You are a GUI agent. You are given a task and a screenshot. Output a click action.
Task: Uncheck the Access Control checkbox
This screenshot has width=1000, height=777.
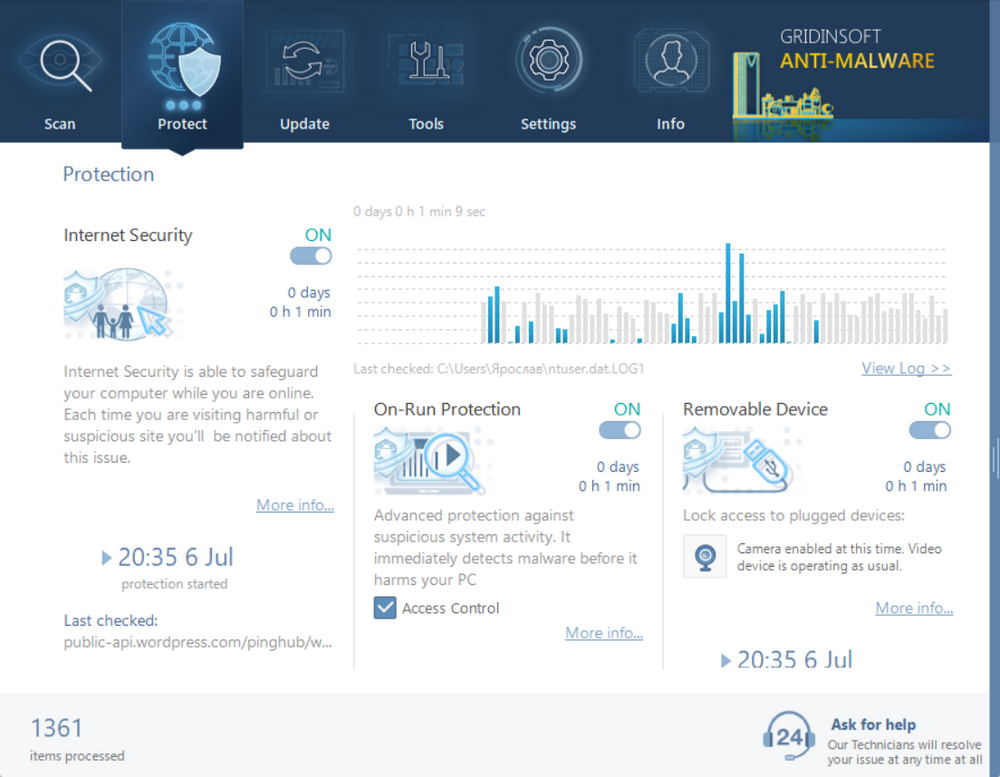385,608
